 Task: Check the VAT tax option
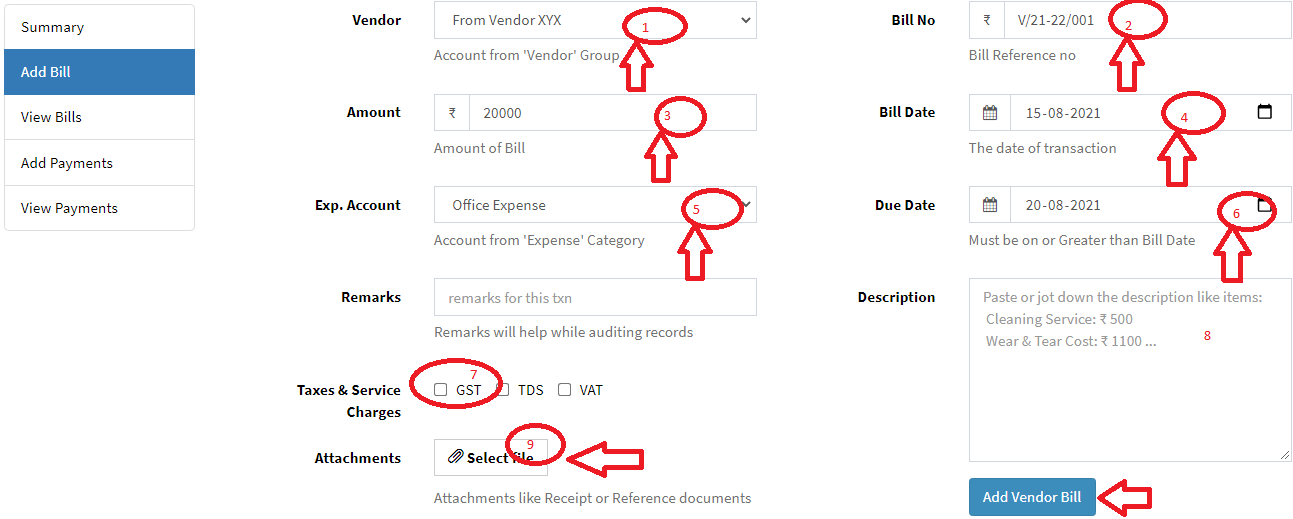pos(565,390)
